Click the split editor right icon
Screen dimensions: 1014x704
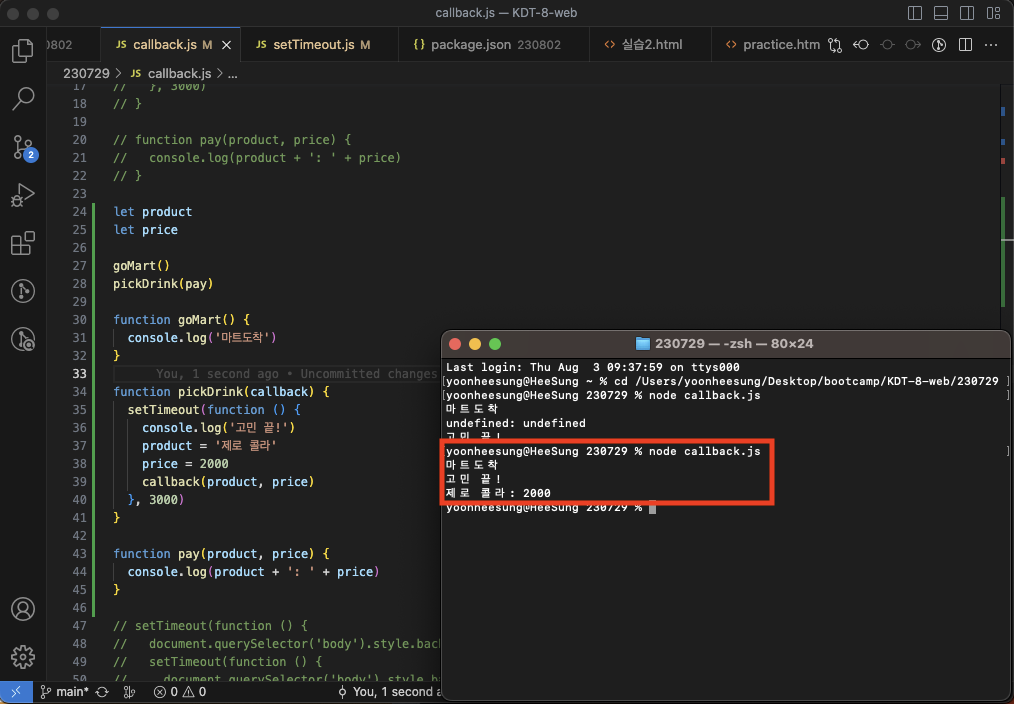[x=965, y=45]
